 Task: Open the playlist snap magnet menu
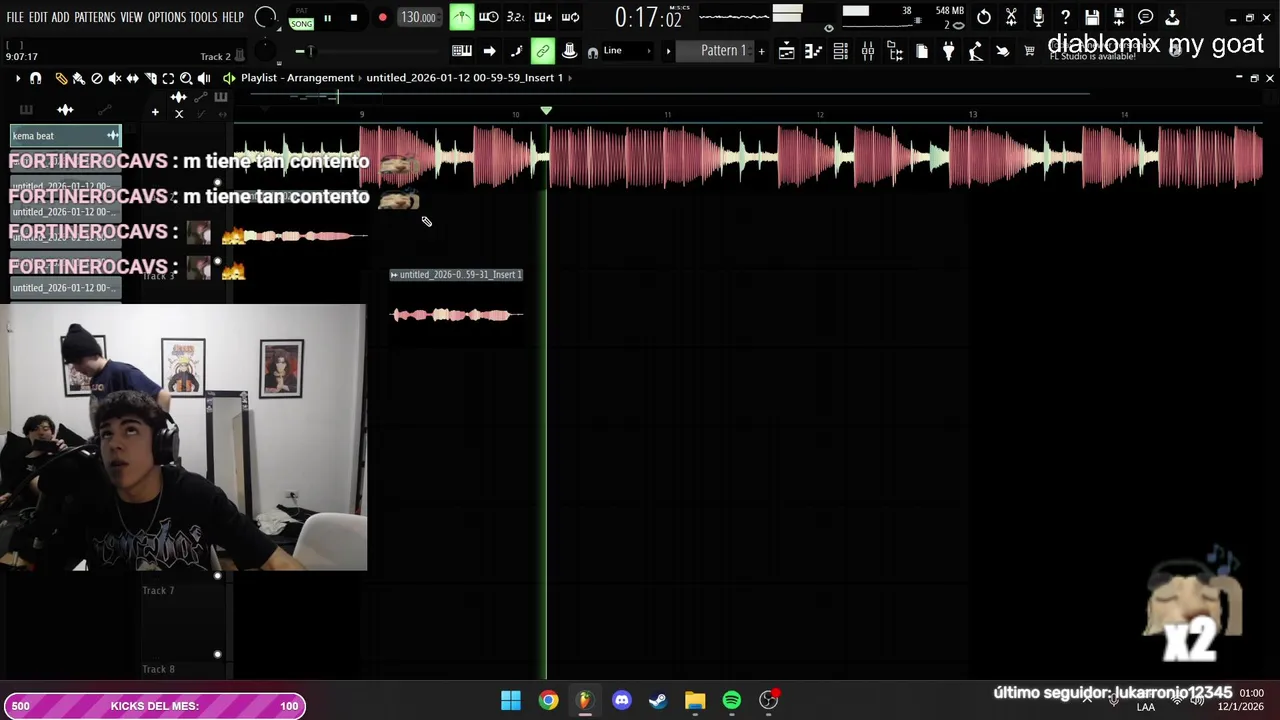coord(36,78)
